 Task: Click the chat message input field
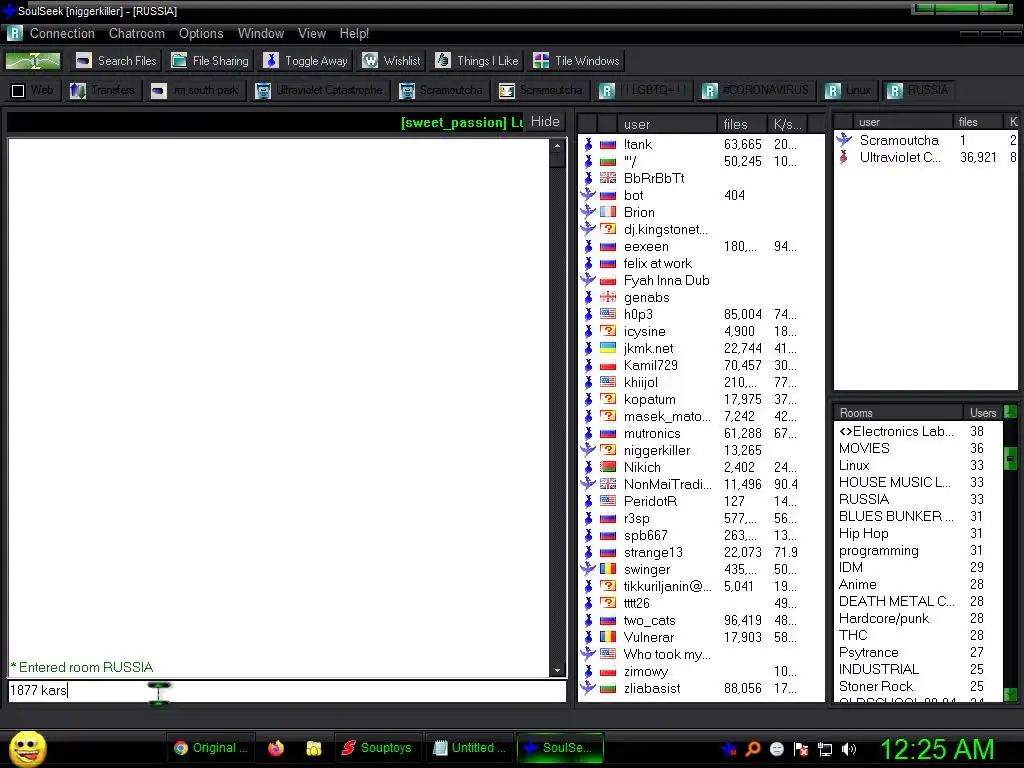(x=287, y=690)
